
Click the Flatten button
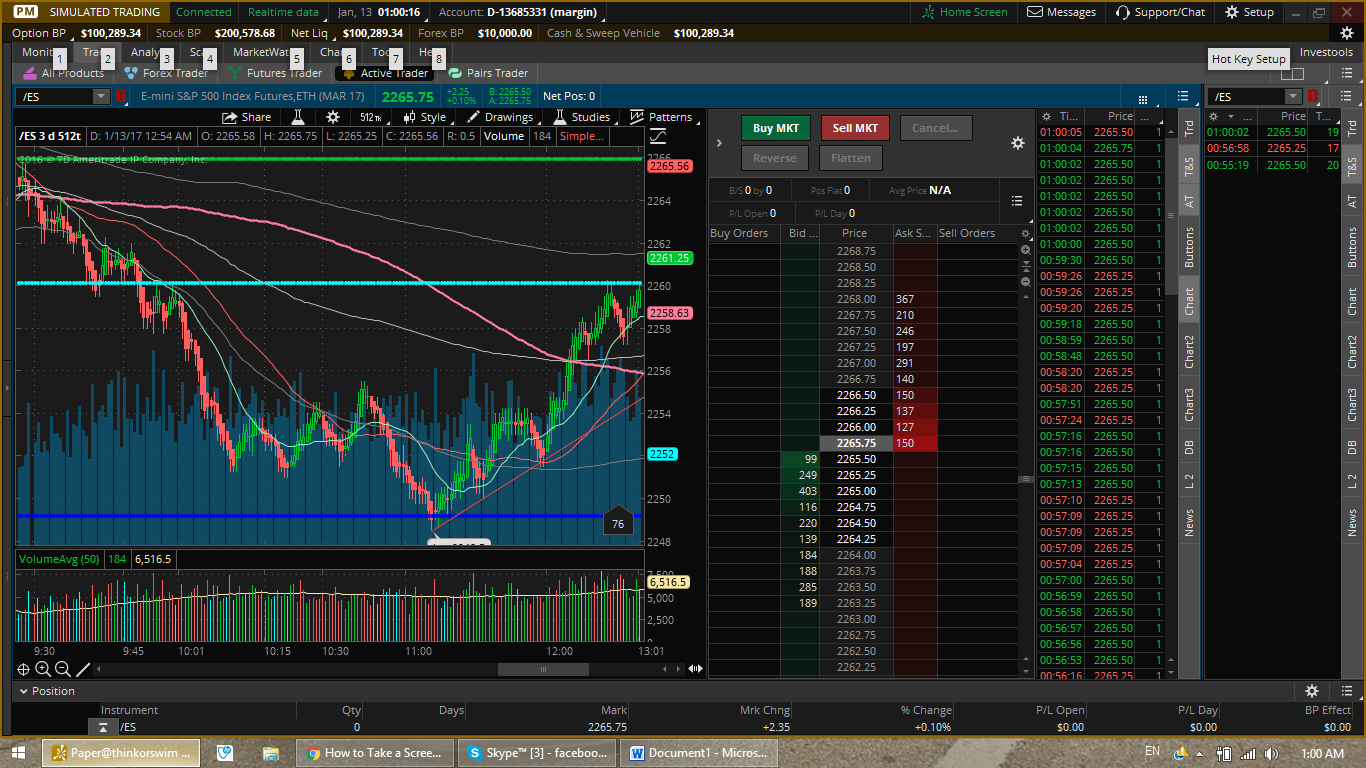point(851,158)
